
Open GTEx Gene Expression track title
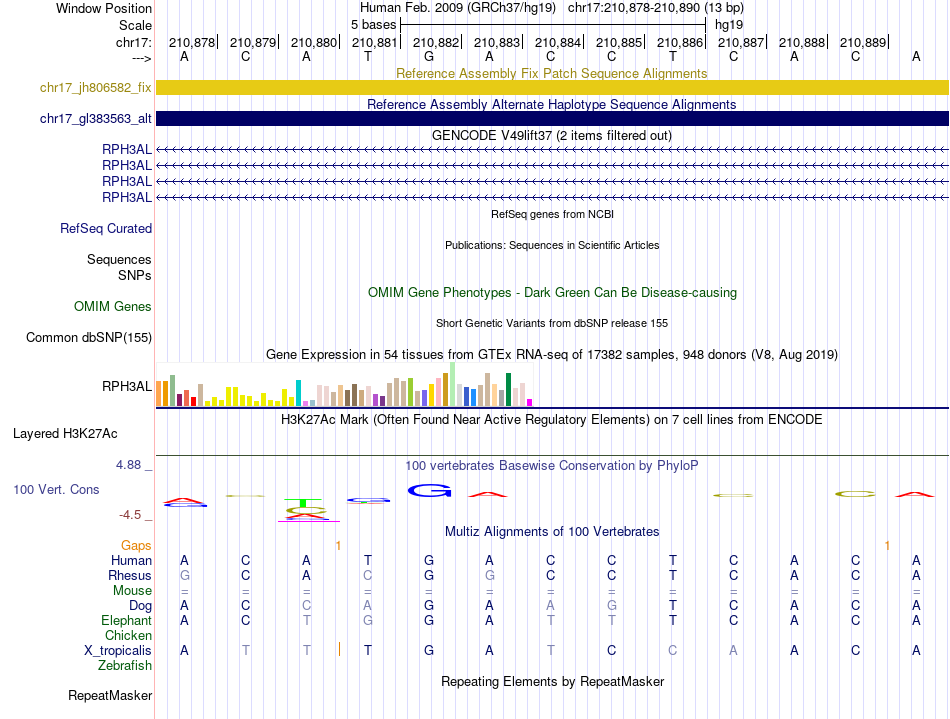point(552,354)
